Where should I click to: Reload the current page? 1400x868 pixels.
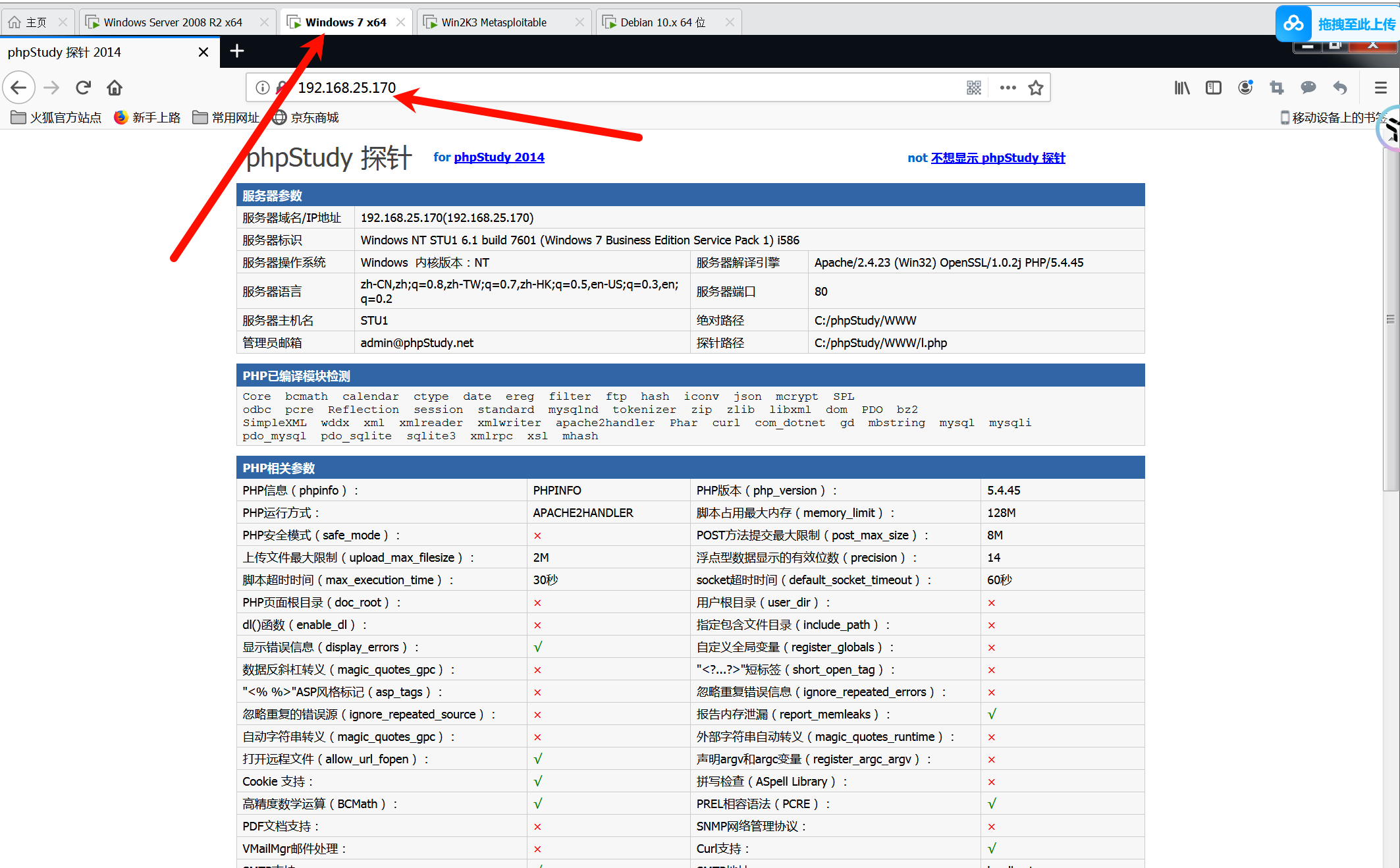[x=83, y=88]
